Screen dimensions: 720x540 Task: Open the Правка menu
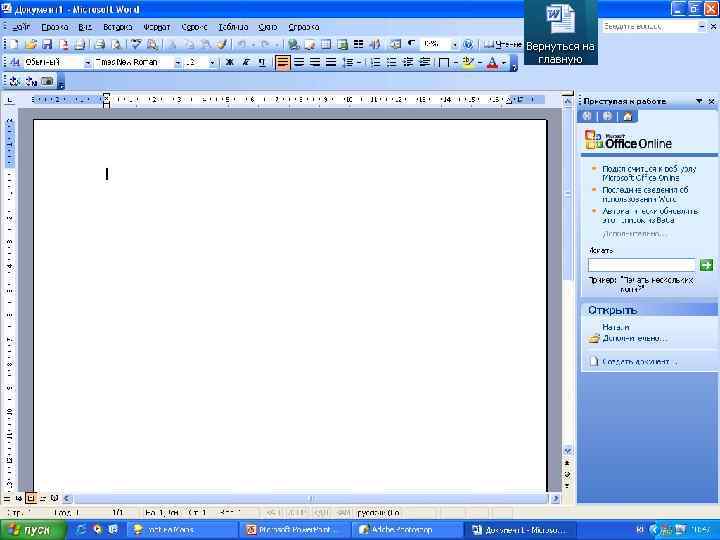click(x=55, y=27)
